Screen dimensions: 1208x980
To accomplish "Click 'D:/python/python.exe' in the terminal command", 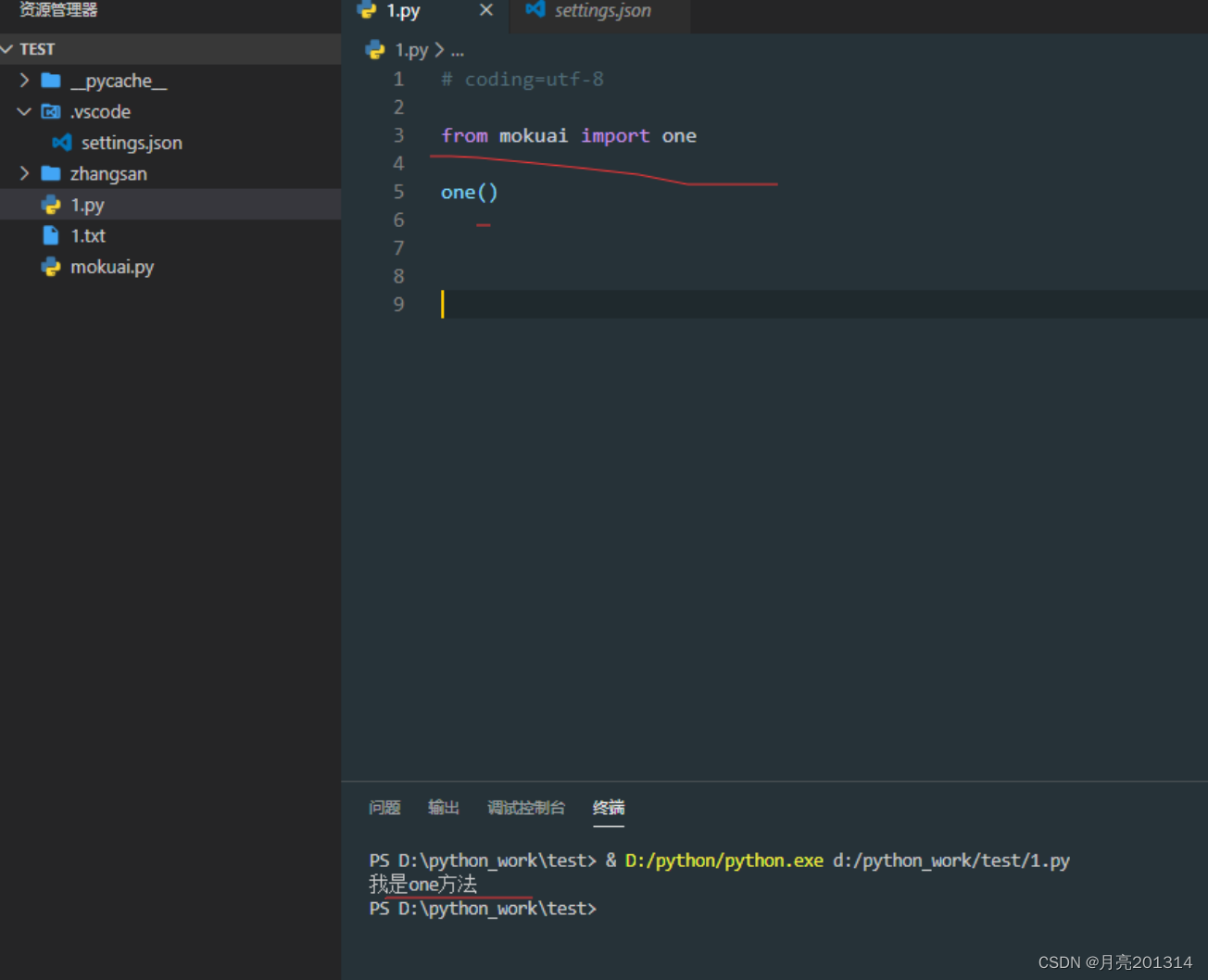I will click(724, 861).
